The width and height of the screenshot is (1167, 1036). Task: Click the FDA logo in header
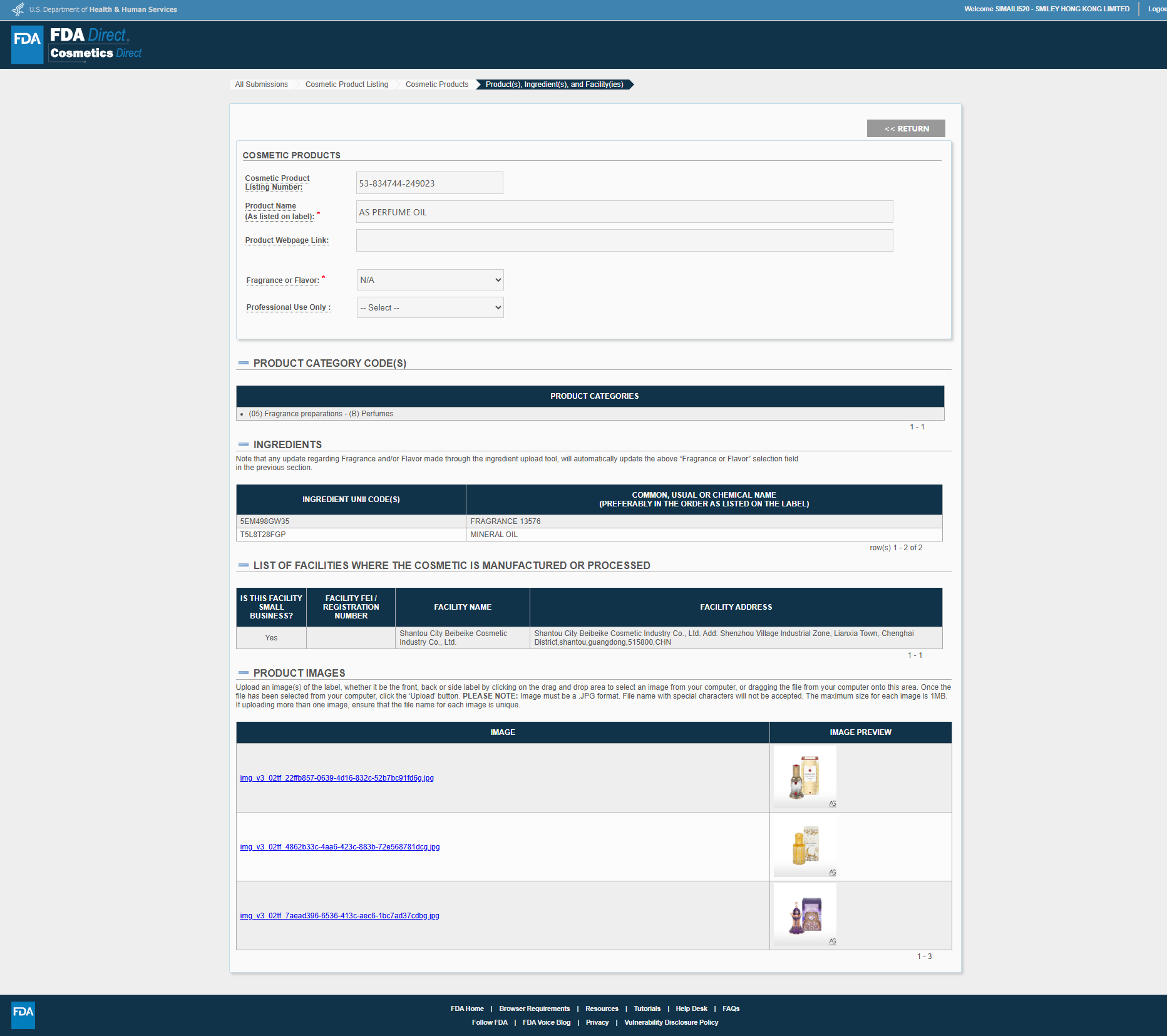coord(27,44)
